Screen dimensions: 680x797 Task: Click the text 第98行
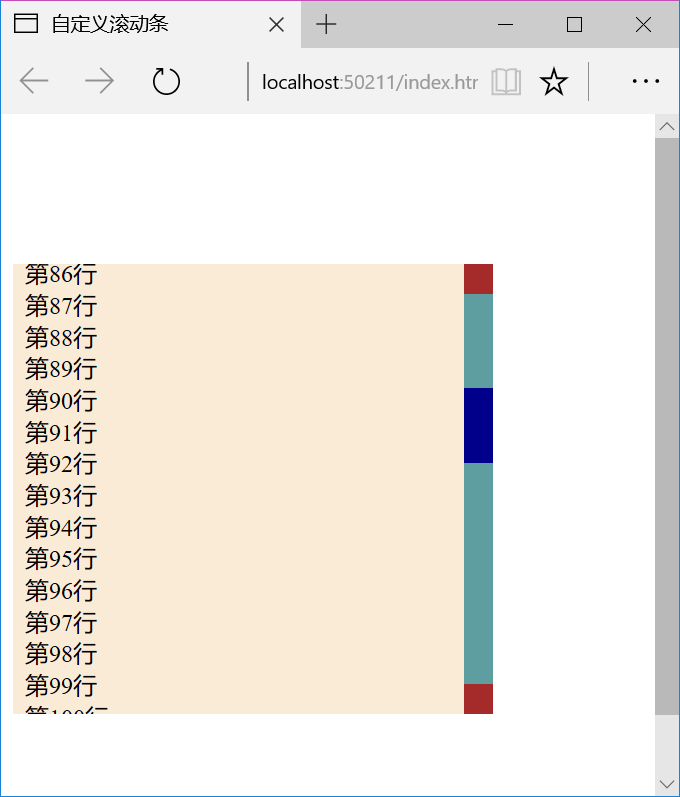(x=61, y=654)
